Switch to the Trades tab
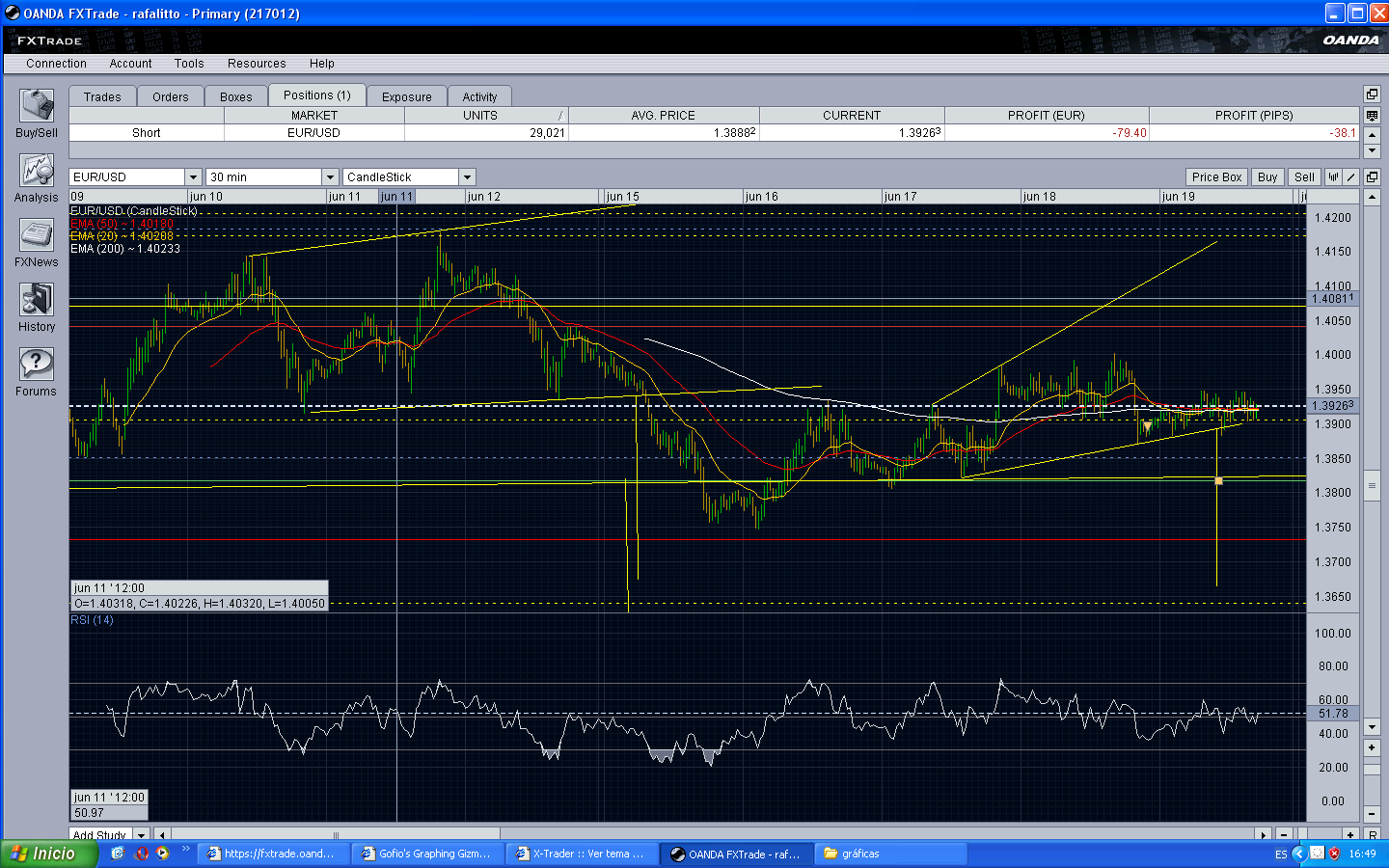This screenshot has width=1389, height=868. [102, 96]
